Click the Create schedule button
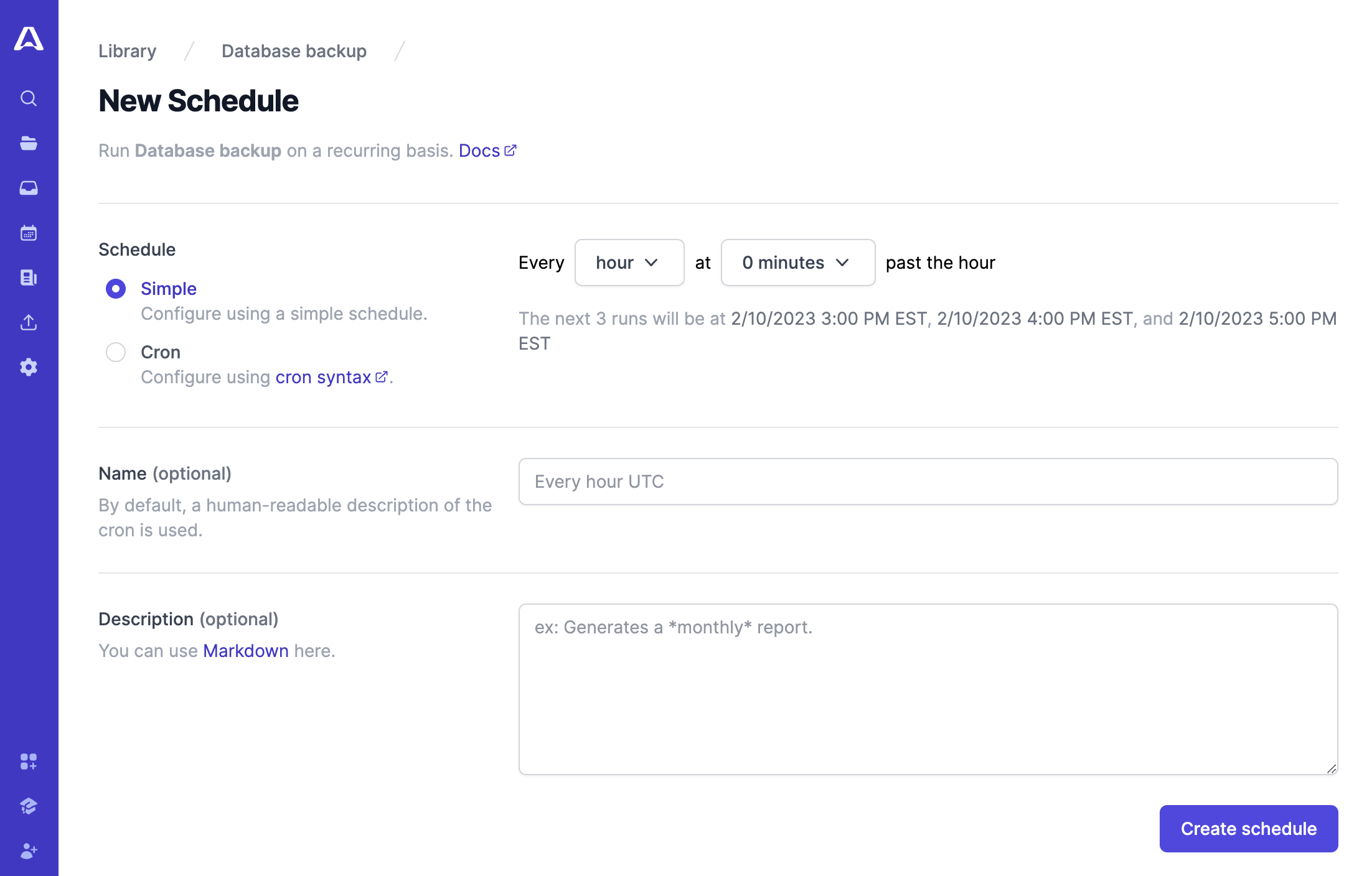This screenshot has width=1372, height=876. pyautogui.click(x=1249, y=829)
